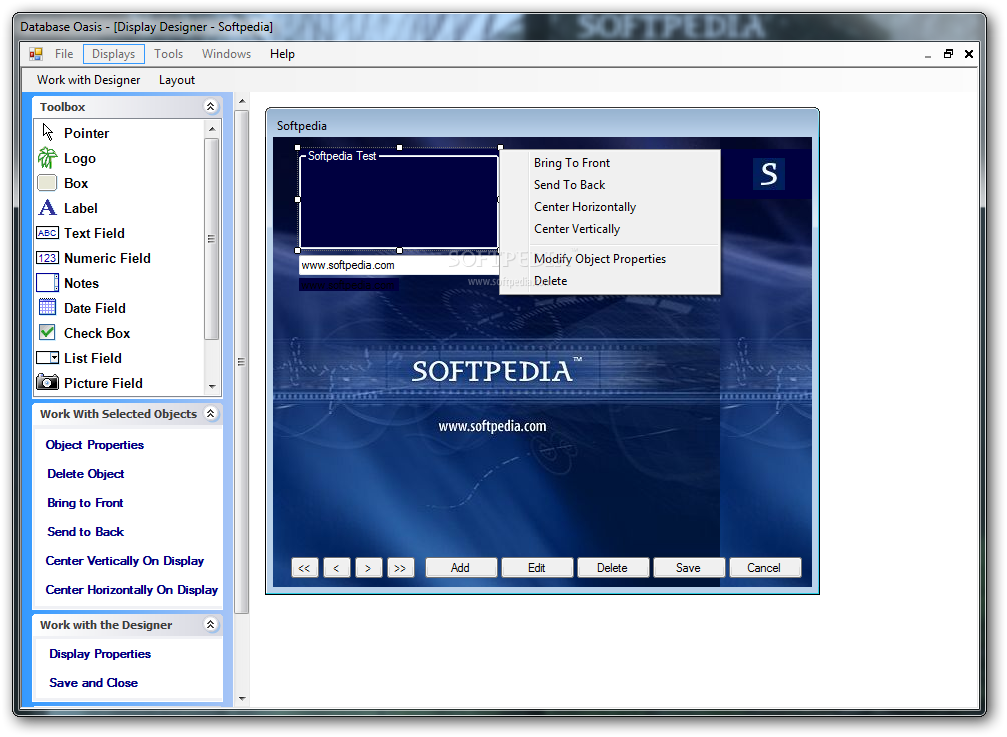Go to next record with > button
The image size is (1007, 737).
pyautogui.click(x=368, y=568)
